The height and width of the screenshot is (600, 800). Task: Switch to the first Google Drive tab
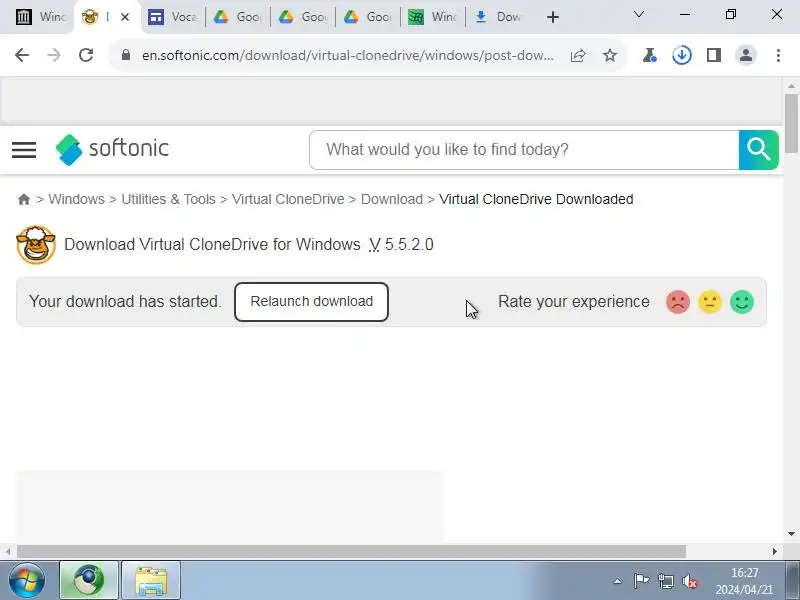pyautogui.click(x=237, y=17)
